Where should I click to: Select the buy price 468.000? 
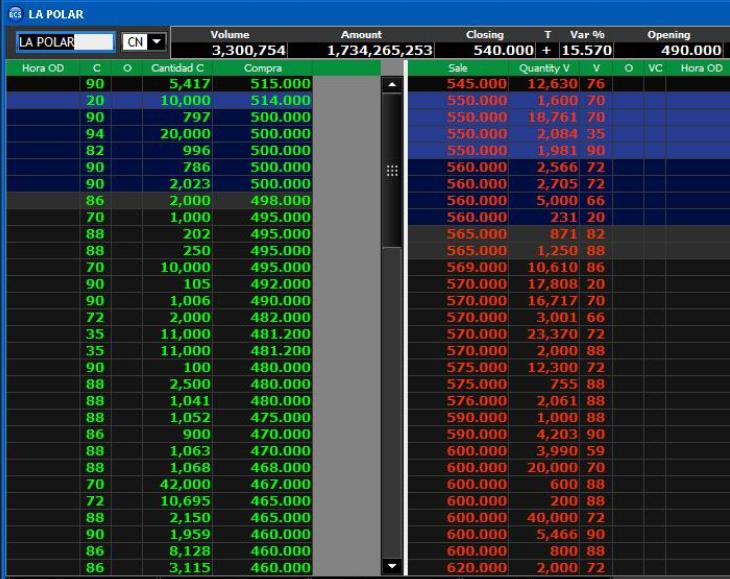pyautogui.click(x=280, y=468)
